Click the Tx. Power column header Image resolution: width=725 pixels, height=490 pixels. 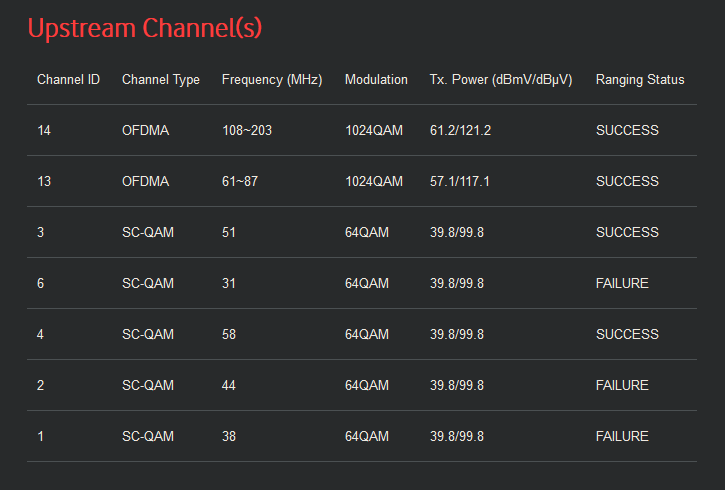click(501, 80)
